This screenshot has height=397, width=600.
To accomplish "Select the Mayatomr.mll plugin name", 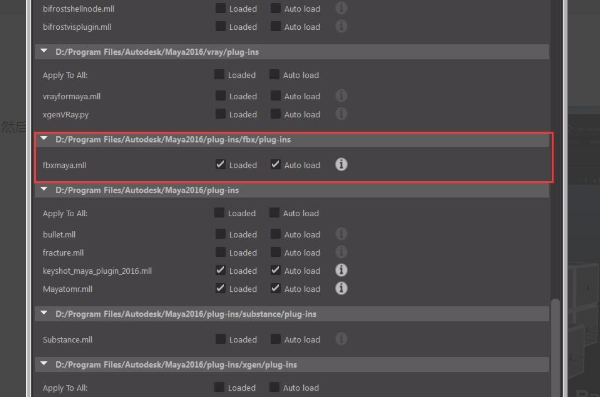I will coord(67,289).
